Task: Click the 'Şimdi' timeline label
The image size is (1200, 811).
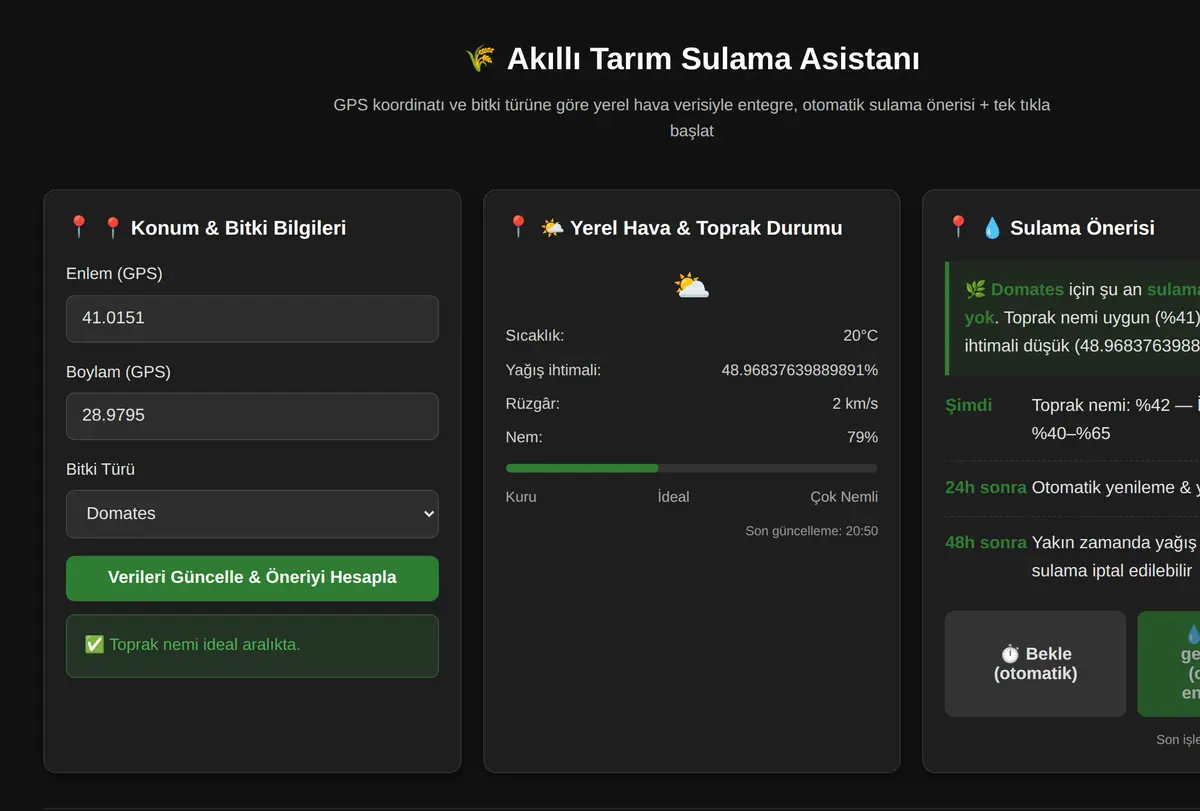Action: (x=969, y=405)
